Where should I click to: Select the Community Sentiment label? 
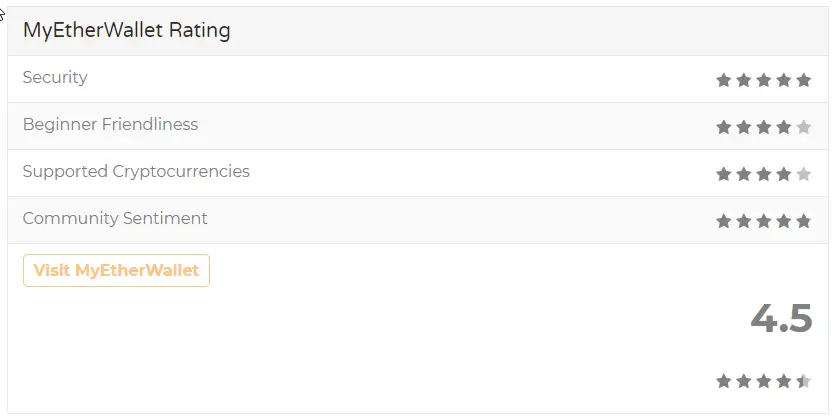pyautogui.click(x=115, y=218)
